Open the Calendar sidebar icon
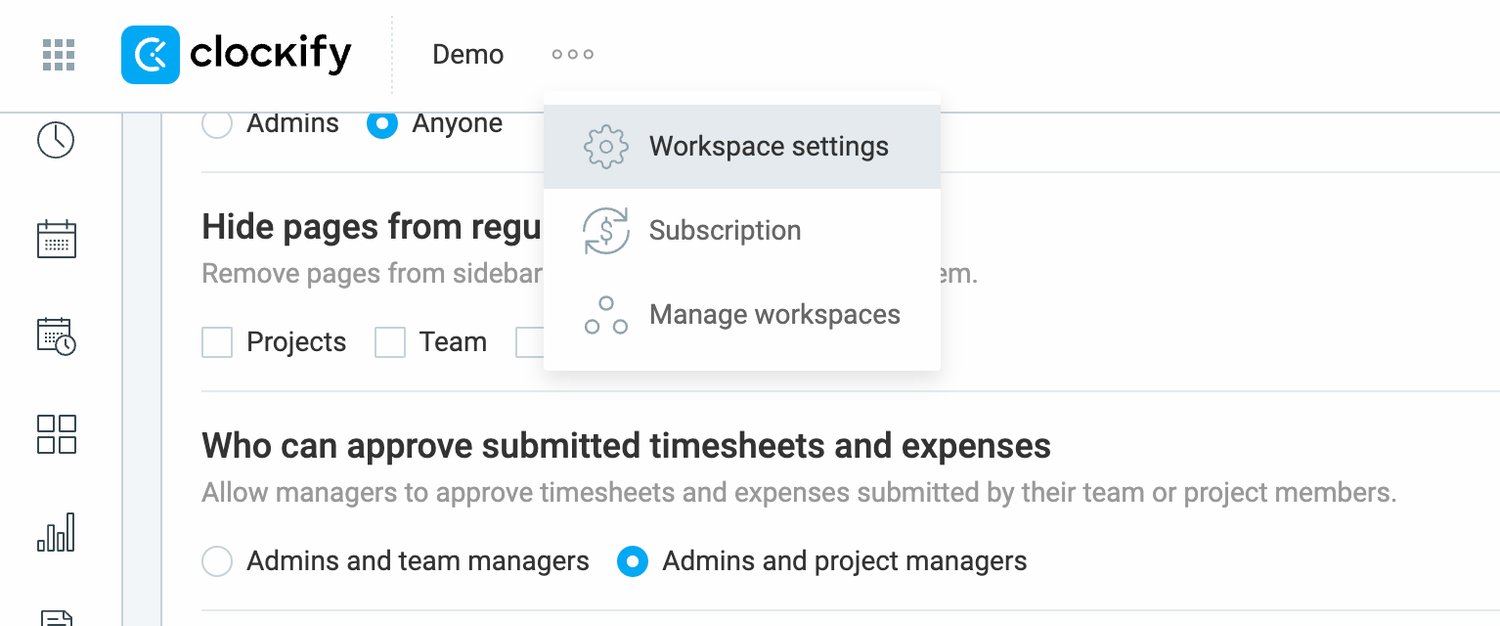 point(56,239)
